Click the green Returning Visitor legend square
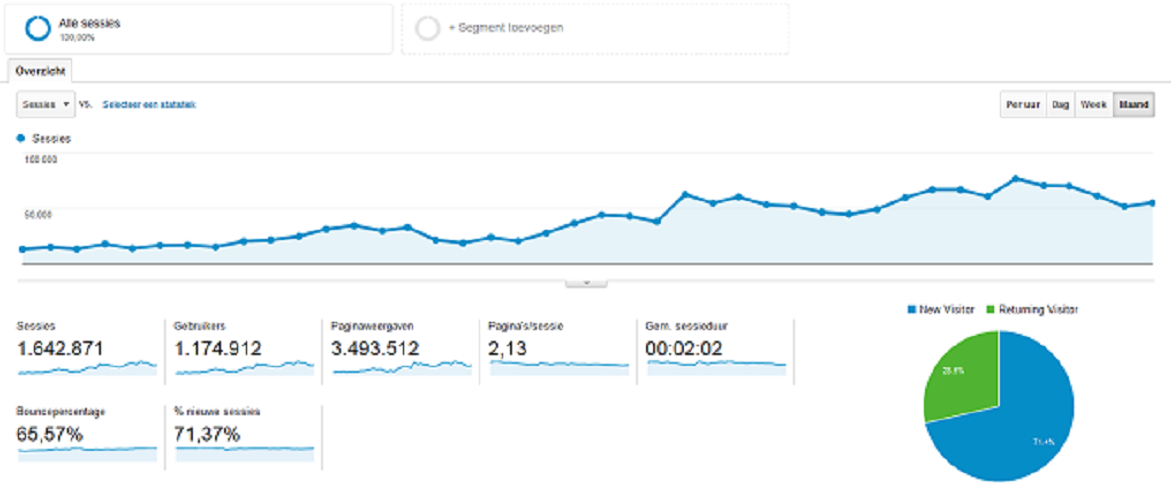Viewport: 1171px width, 500px height. click(x=991, y=309)
